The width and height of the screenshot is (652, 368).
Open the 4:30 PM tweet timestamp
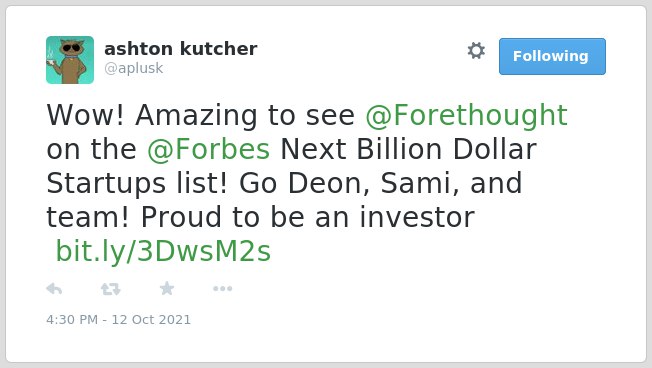click(72, 319)
